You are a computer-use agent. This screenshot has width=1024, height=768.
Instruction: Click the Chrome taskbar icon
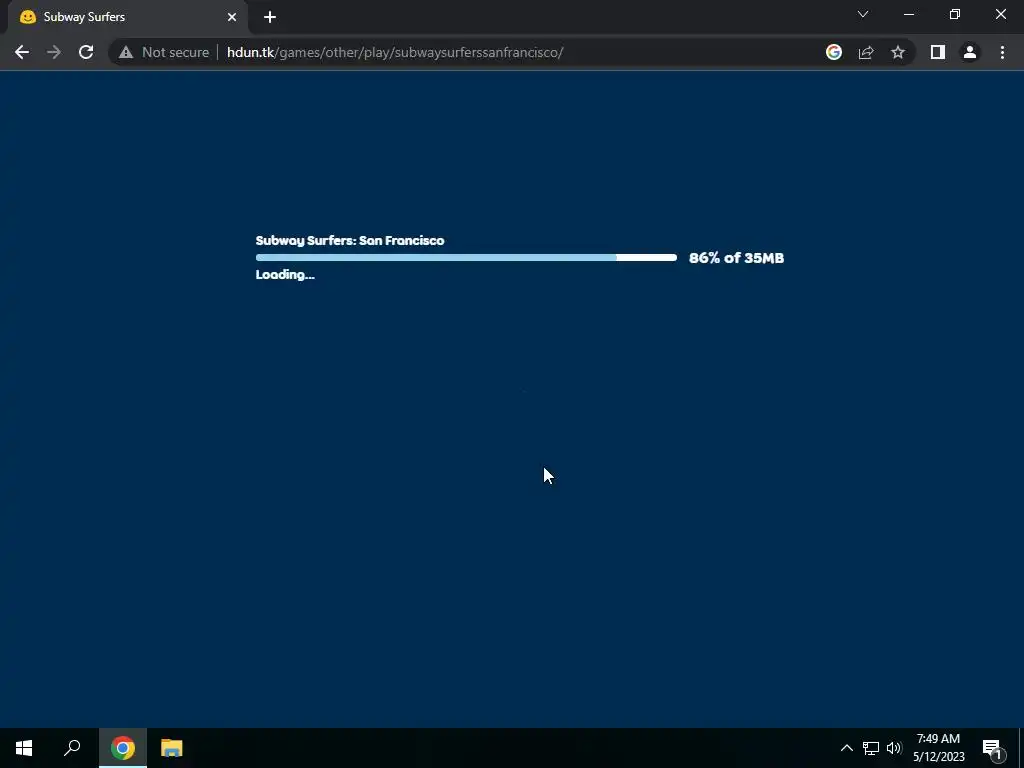[123, 748]
